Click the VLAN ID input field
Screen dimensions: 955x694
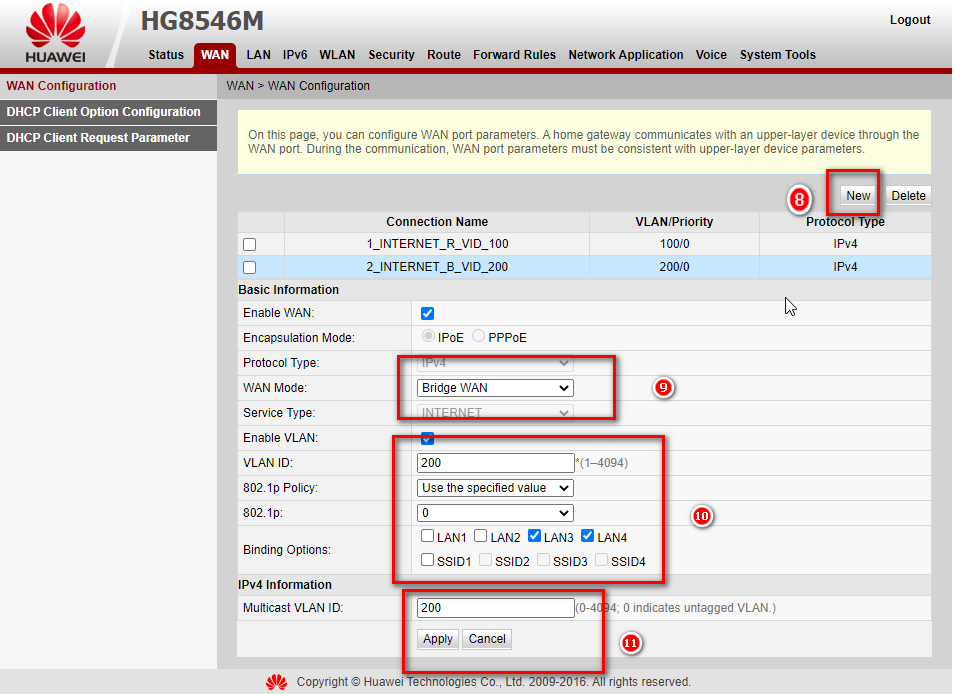pyautogui.click(x=495, y=463)
